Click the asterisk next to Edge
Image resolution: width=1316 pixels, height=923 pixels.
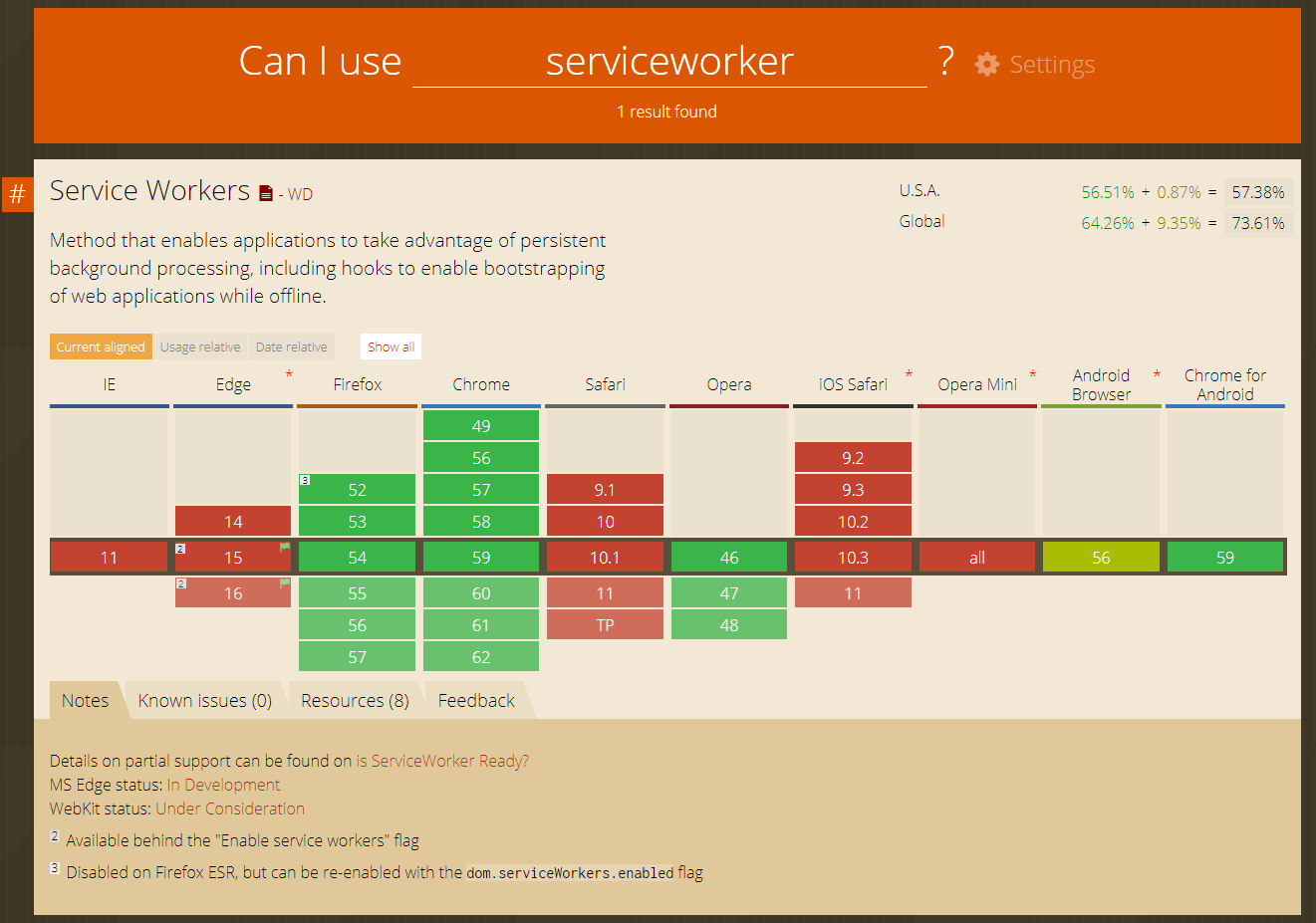[289, 375]
